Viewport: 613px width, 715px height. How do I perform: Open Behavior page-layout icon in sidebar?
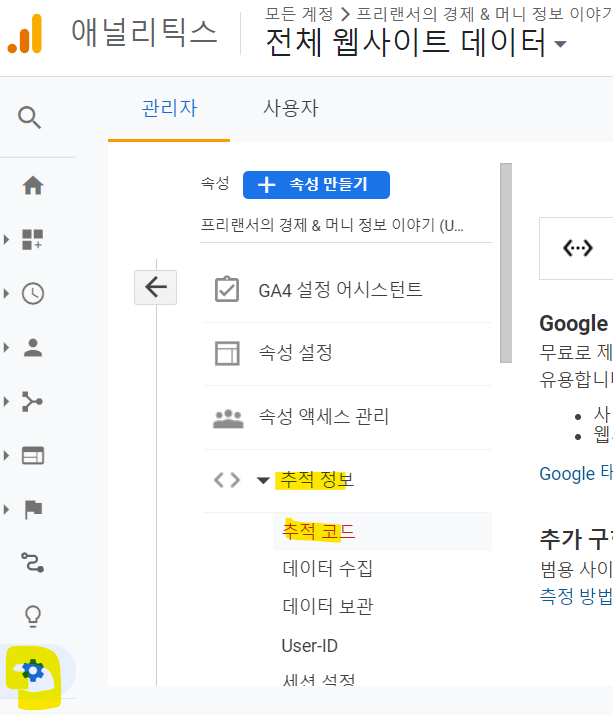pos(33,456)
